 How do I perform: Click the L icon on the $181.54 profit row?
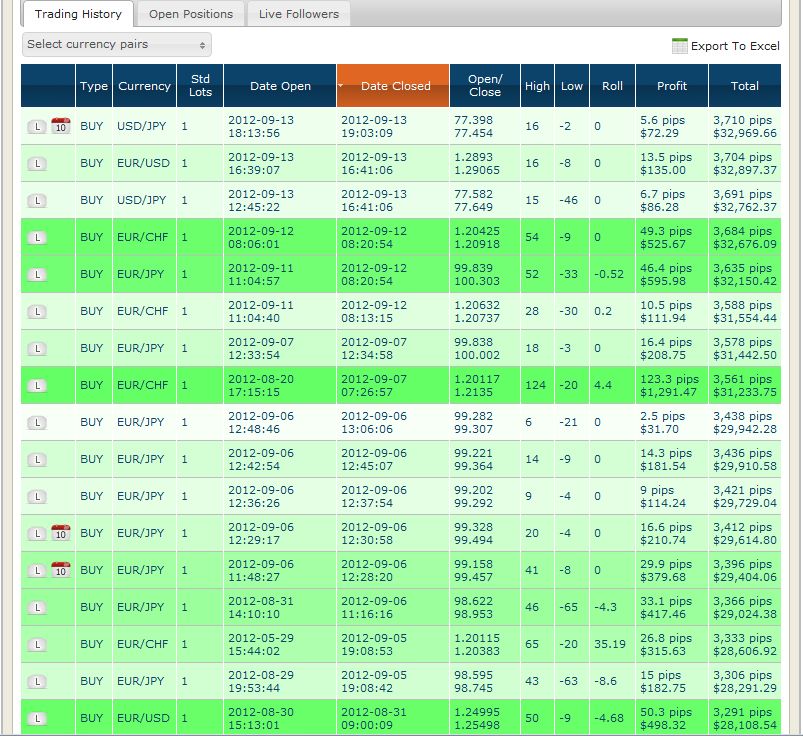pyautogui.click(x=37, y=459)
